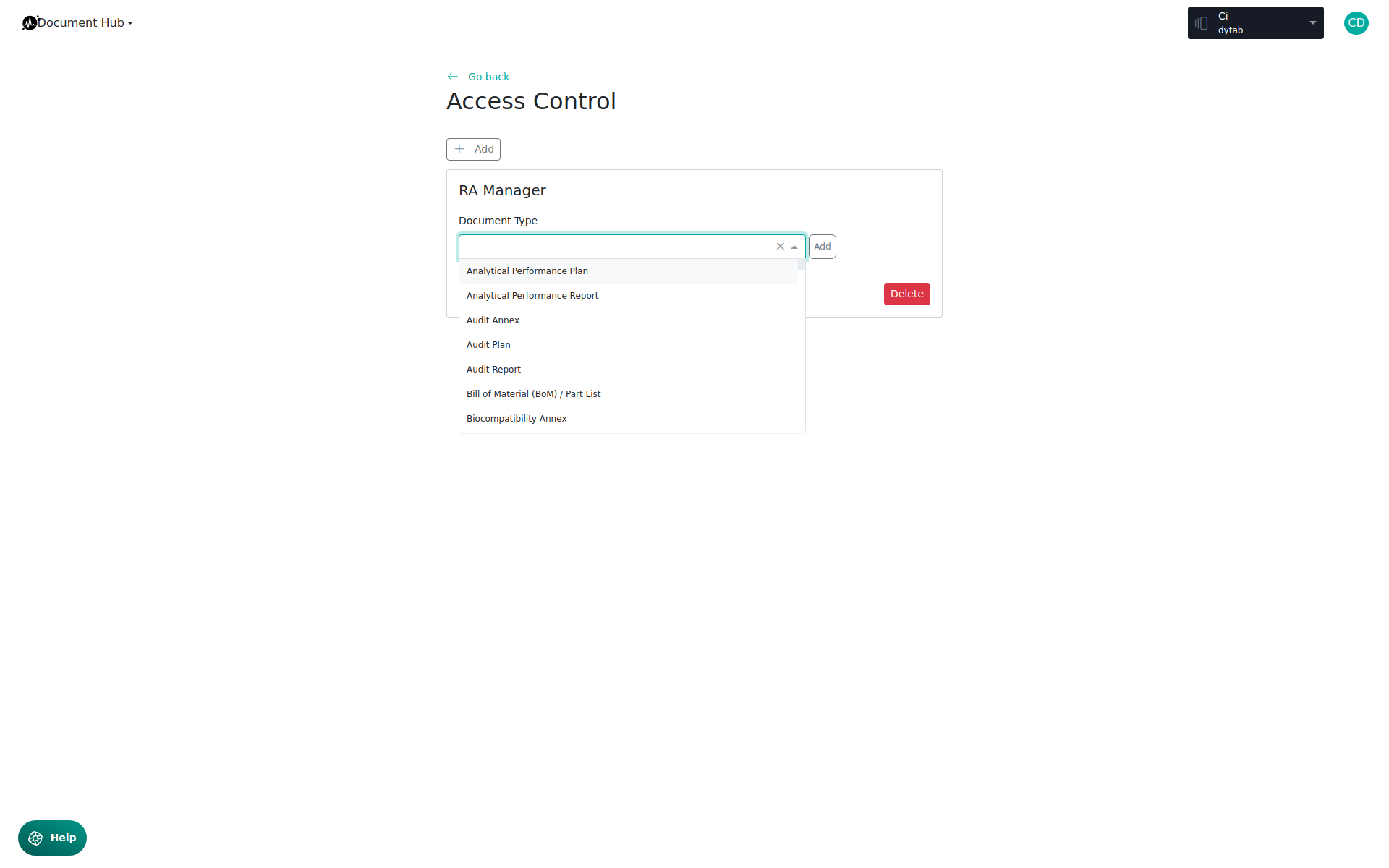This screenshot has height=868, width=1389.
Task: Open the Document Hub dropdown menu
Action: pyautogui.click(x=85, y=23)
